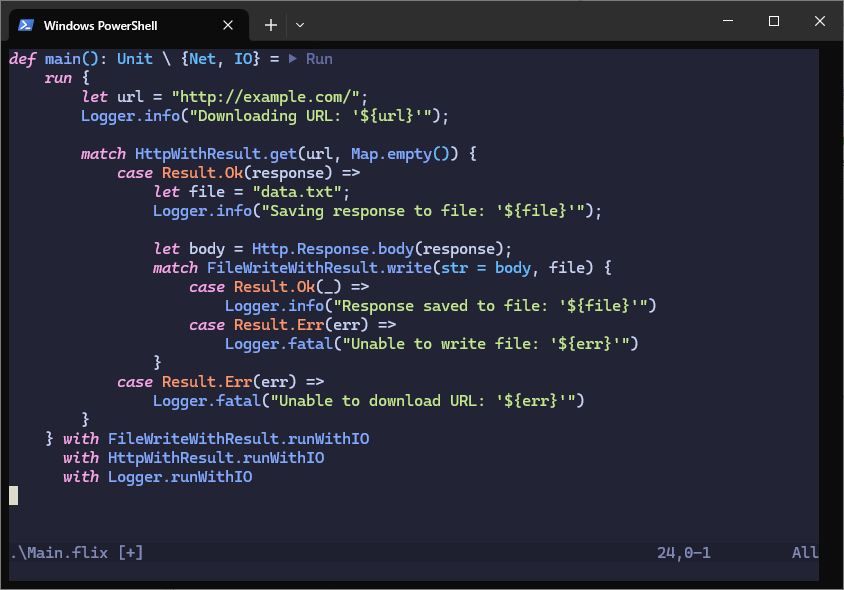Click the "Downloading URL" log string

point(311,116)
